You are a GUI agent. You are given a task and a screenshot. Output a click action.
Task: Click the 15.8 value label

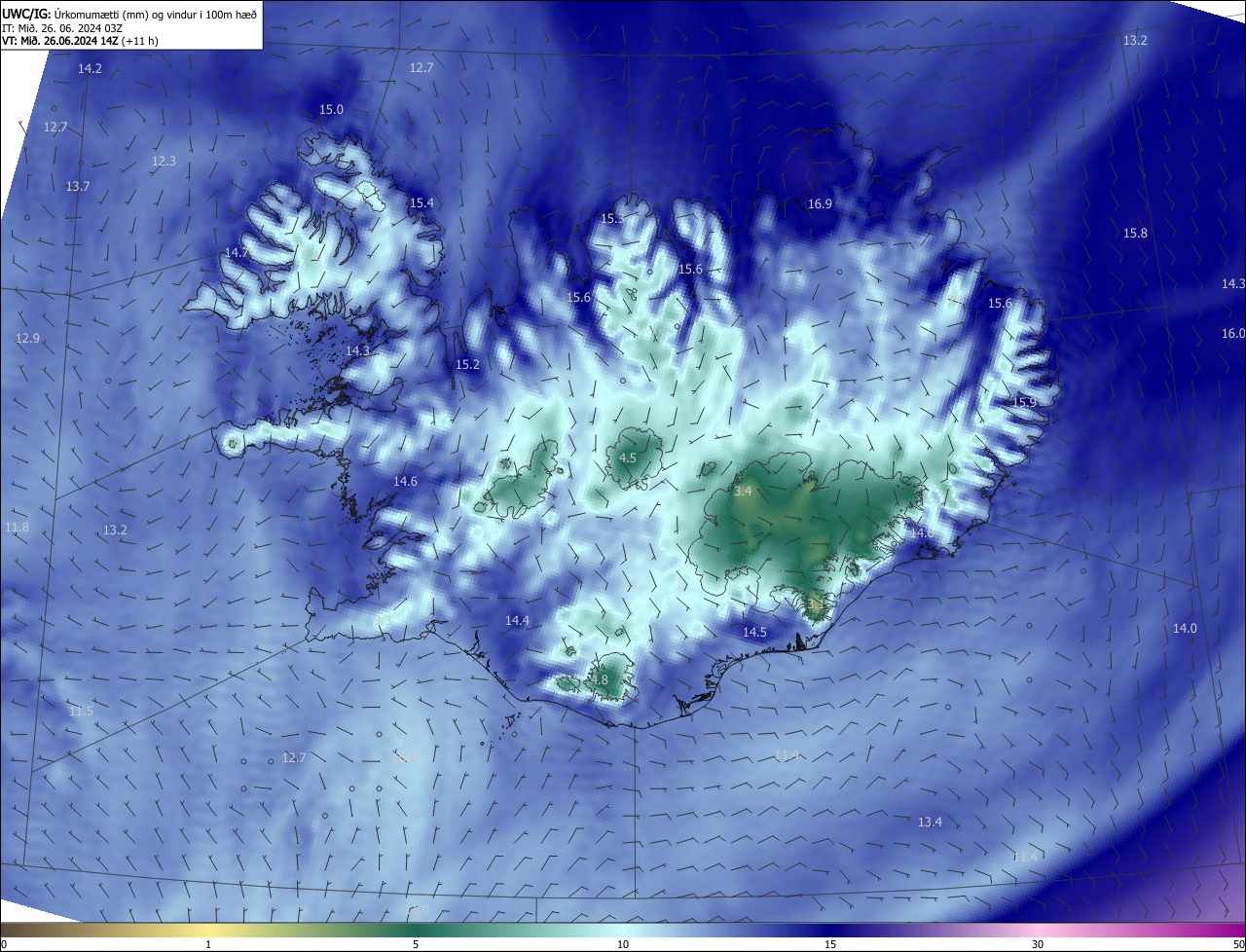coord(1136,234)
